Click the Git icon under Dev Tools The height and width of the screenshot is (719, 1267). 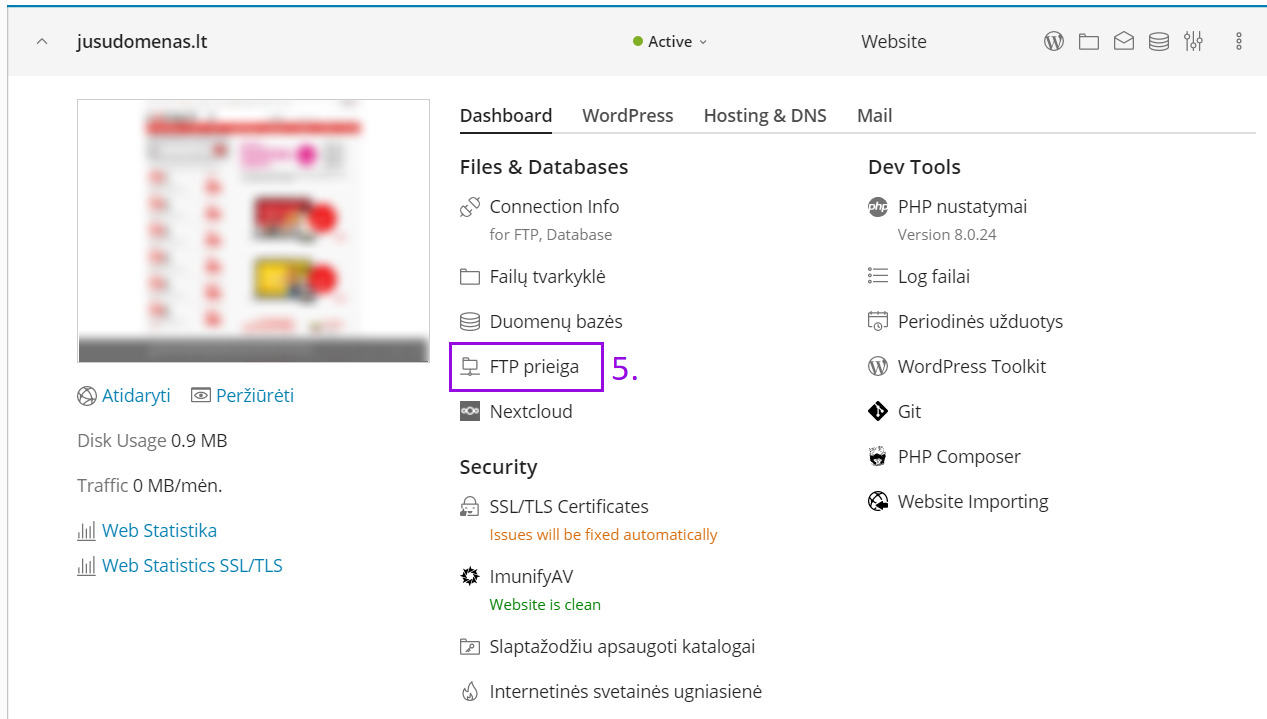pyautogui.click(x=878, y=411)
